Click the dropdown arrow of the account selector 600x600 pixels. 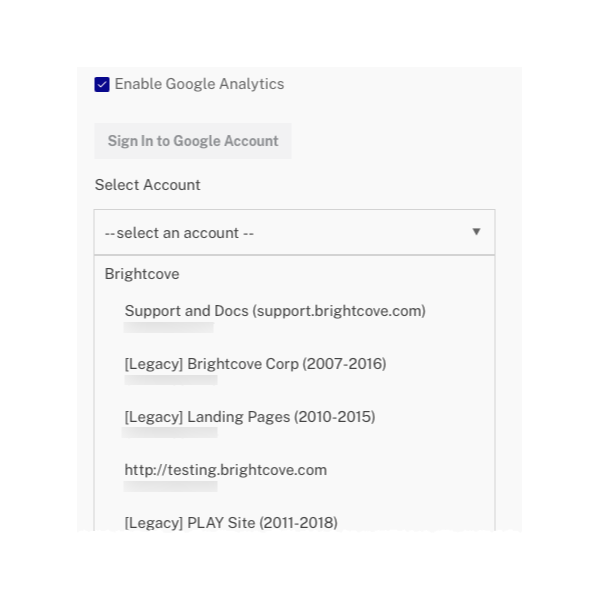click(x=476, y=232)
